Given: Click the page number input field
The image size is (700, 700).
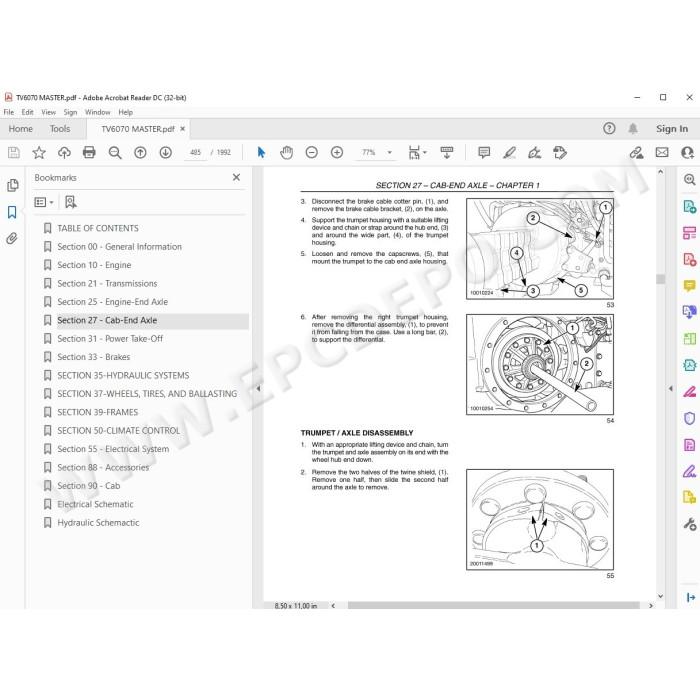Looking at the screenshot, I should 196,153.
